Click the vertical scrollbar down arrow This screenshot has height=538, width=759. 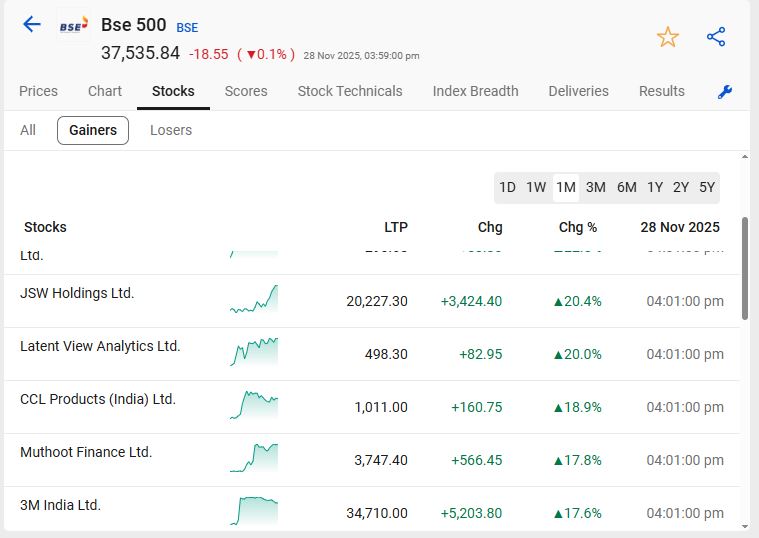tap(744, 525)
